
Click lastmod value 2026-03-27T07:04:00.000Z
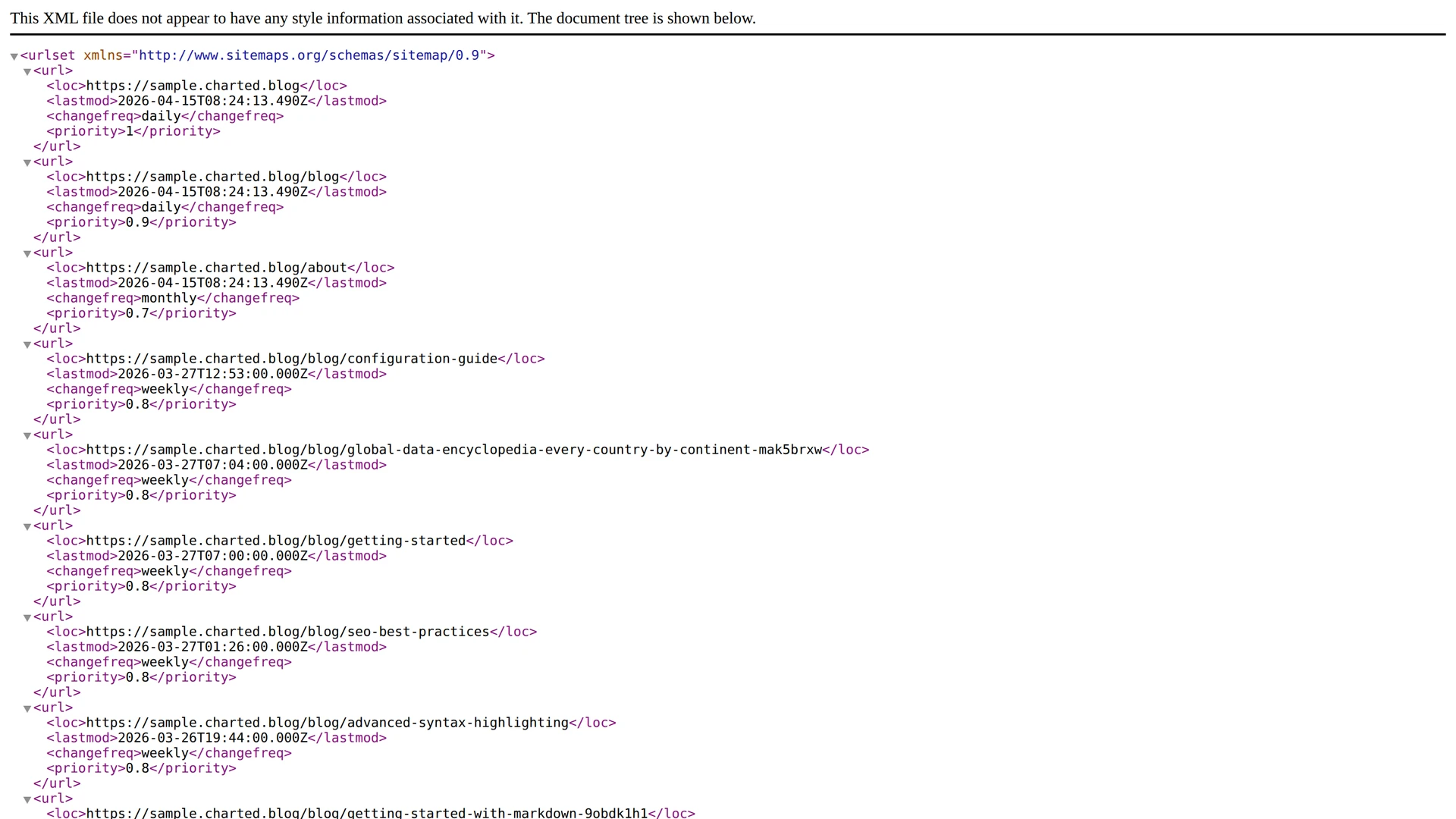click(x=213, y=465)
